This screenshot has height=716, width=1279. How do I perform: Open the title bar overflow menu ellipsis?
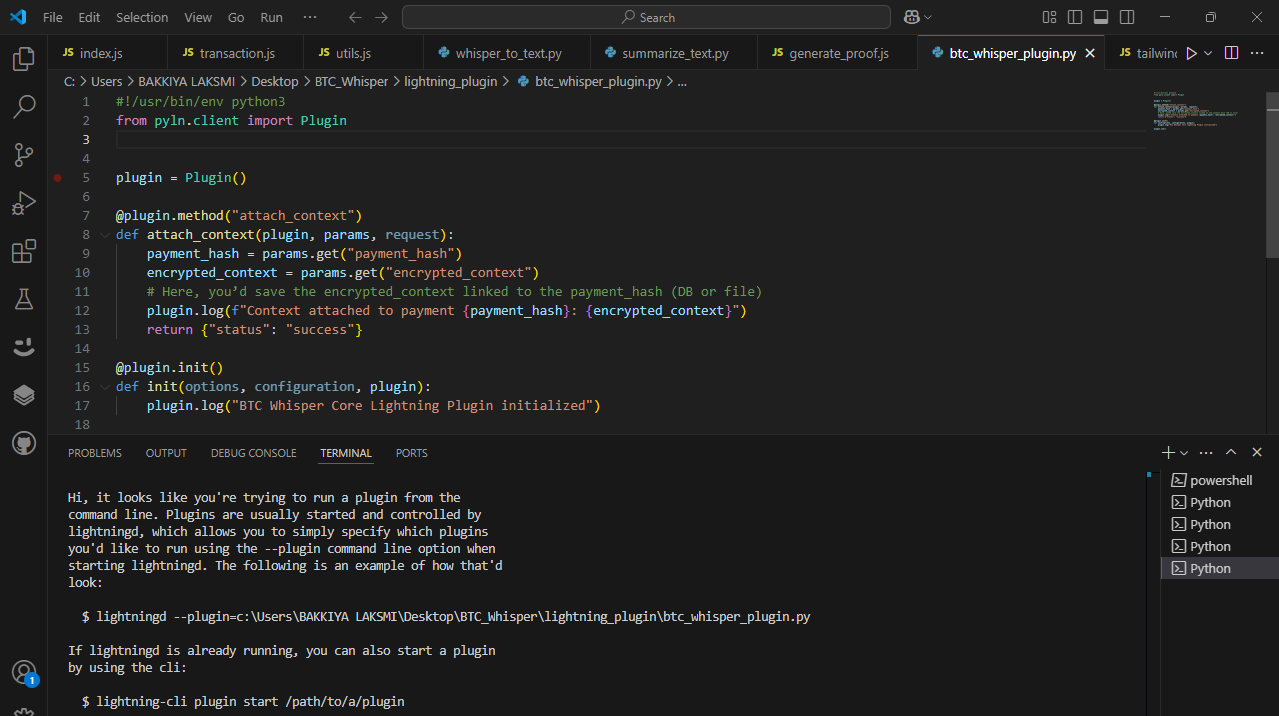pos(310,17)
